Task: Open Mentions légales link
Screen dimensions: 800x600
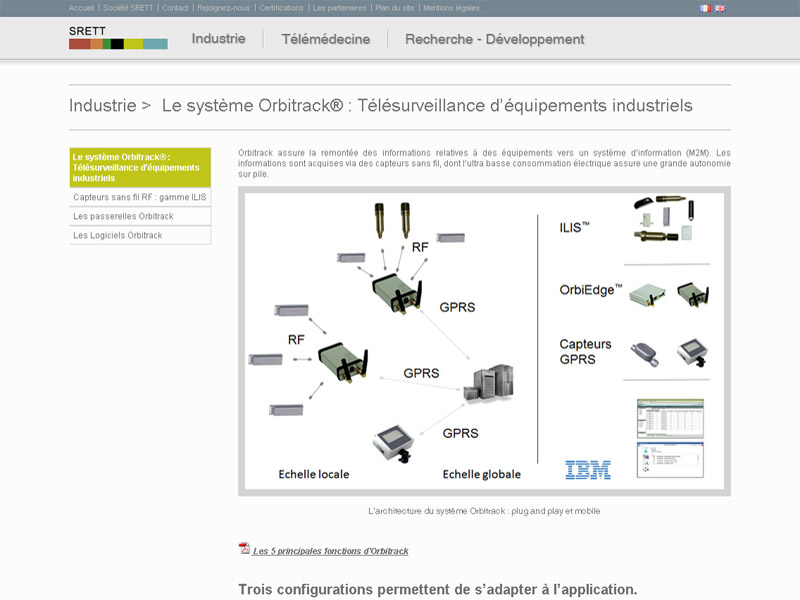Action: click(451, 8)
